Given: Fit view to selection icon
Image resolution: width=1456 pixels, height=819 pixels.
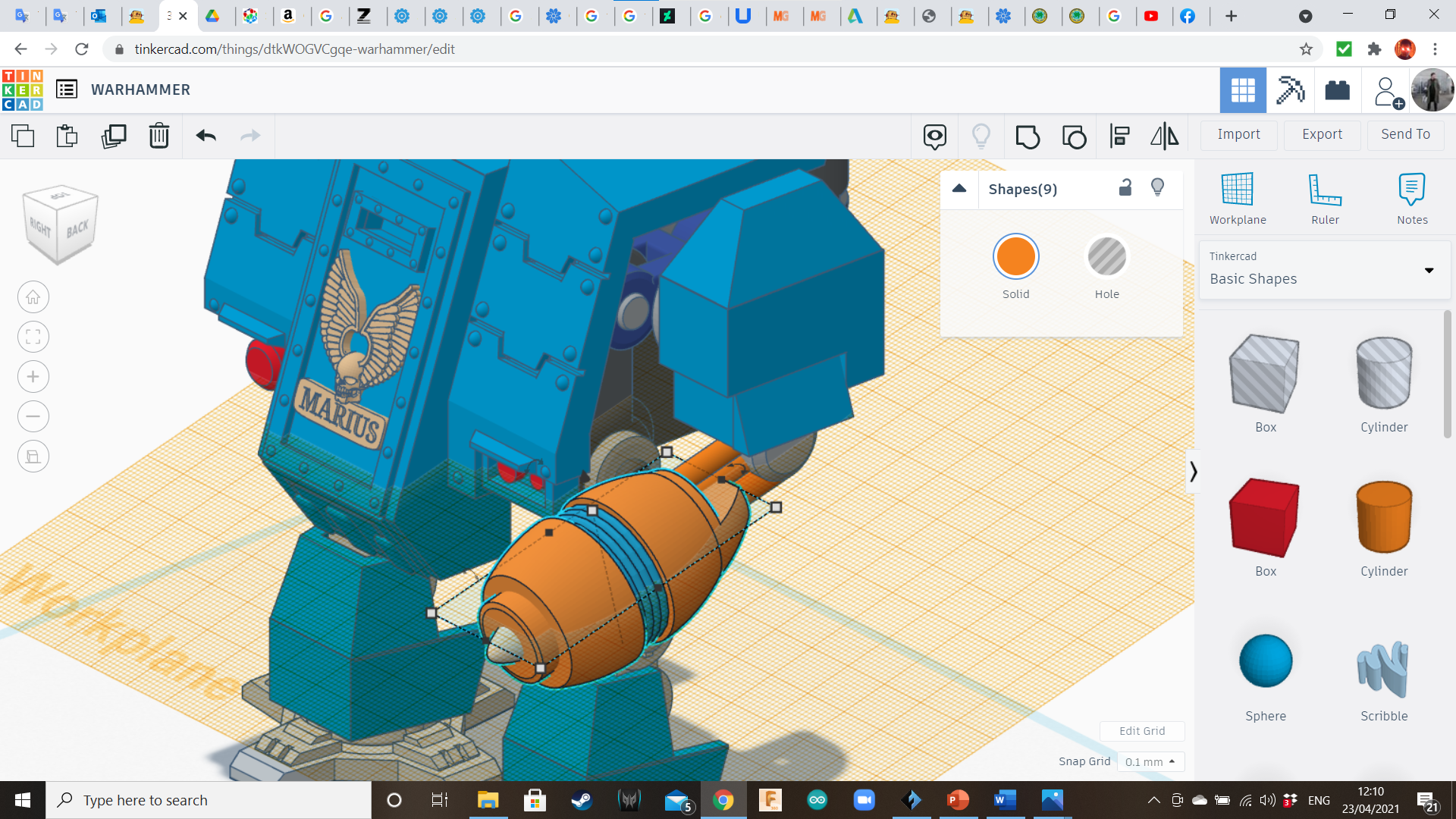Looking at the screenshot, I should point(33,337).
